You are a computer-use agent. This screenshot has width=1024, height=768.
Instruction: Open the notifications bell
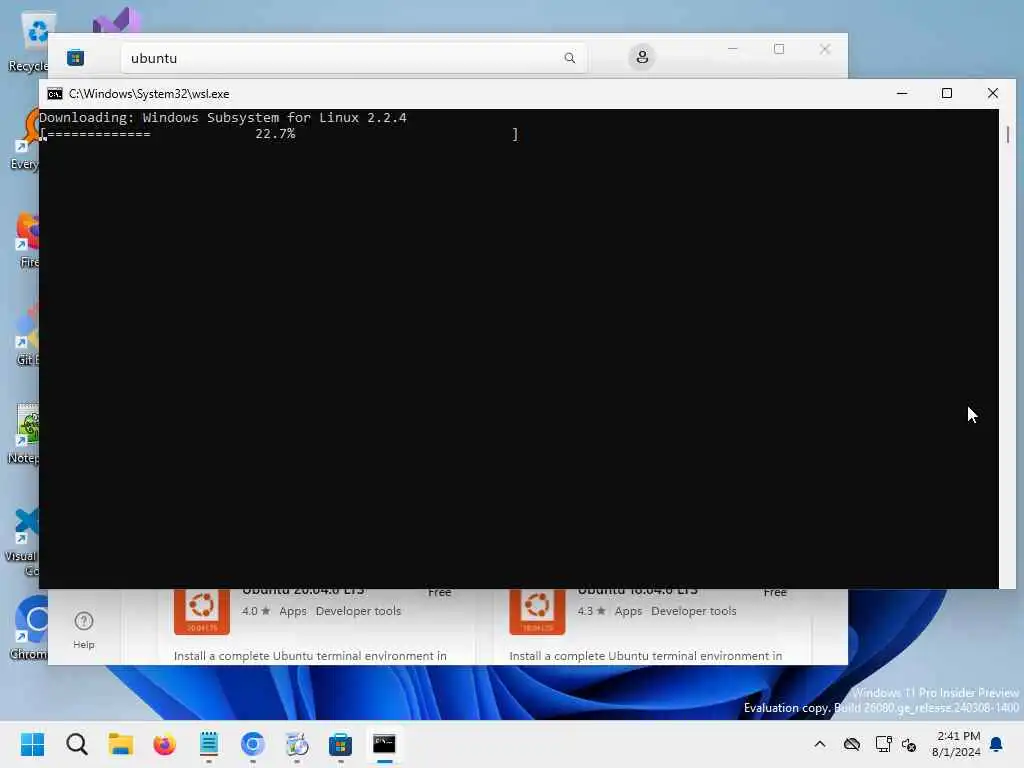pos(996,744)
